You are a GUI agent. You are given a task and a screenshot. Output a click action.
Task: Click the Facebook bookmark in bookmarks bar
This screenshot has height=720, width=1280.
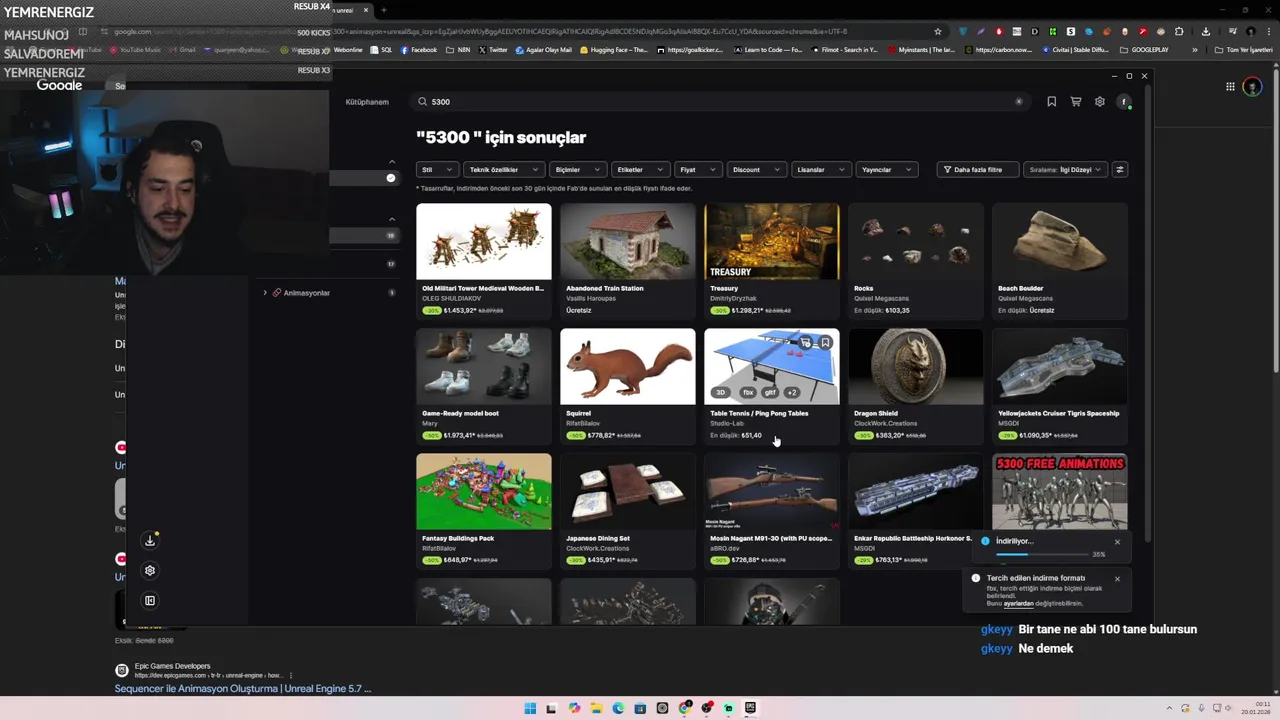pos(419,49)
